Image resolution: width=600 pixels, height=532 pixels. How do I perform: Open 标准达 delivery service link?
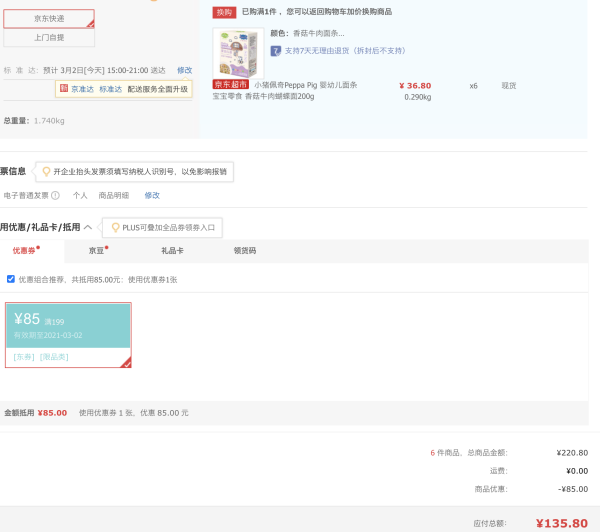coord(110,89)
